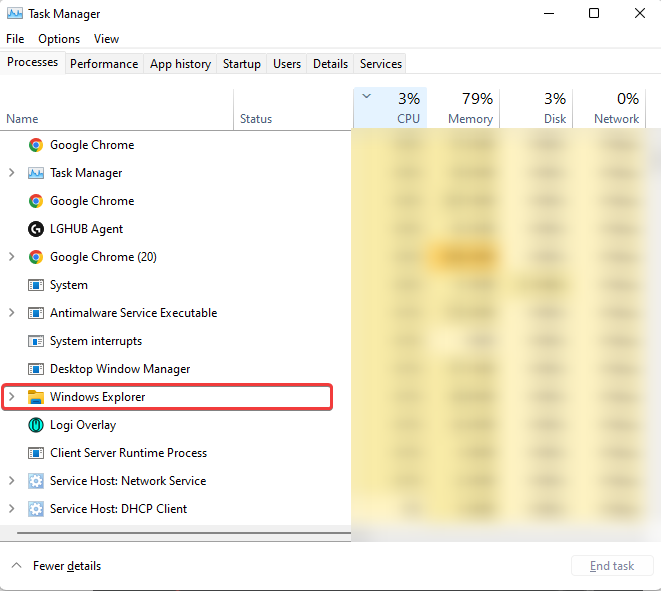The height and width of the screenshot is (591, 661).
Task: Sort processes by the Name column header
Action: (x=22, y=119)
